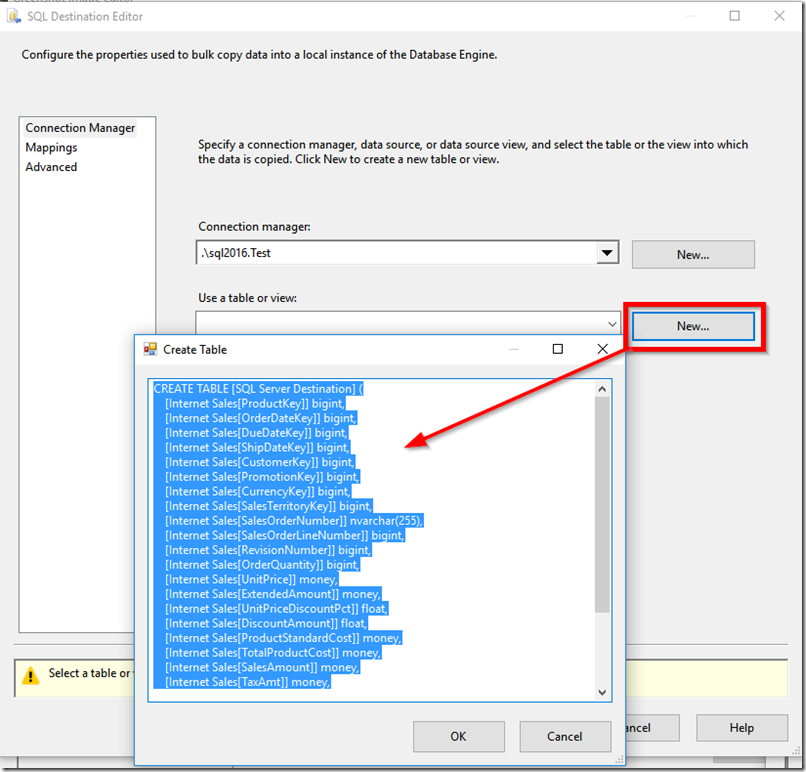Click the CustomerKey bigint line
This screenshot has width=806, height=772.
tap(260, 462)
